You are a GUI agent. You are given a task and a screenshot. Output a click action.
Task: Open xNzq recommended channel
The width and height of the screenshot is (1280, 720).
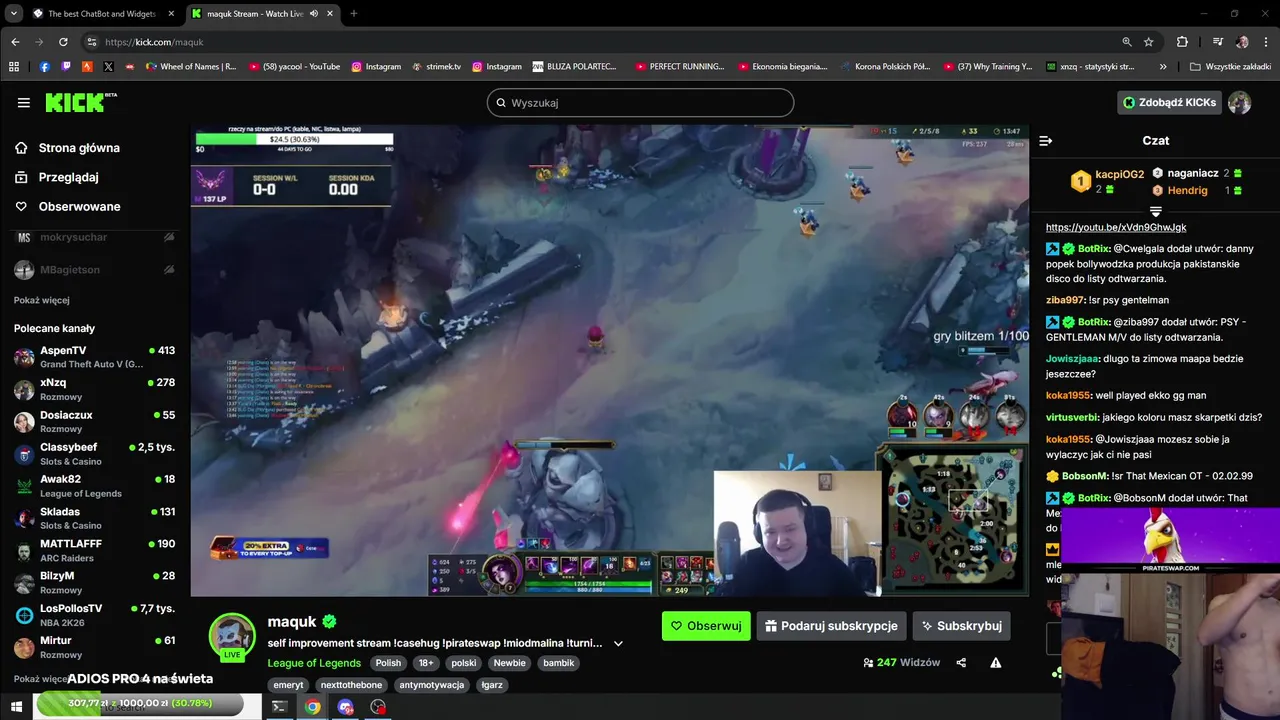coord(95,389)
